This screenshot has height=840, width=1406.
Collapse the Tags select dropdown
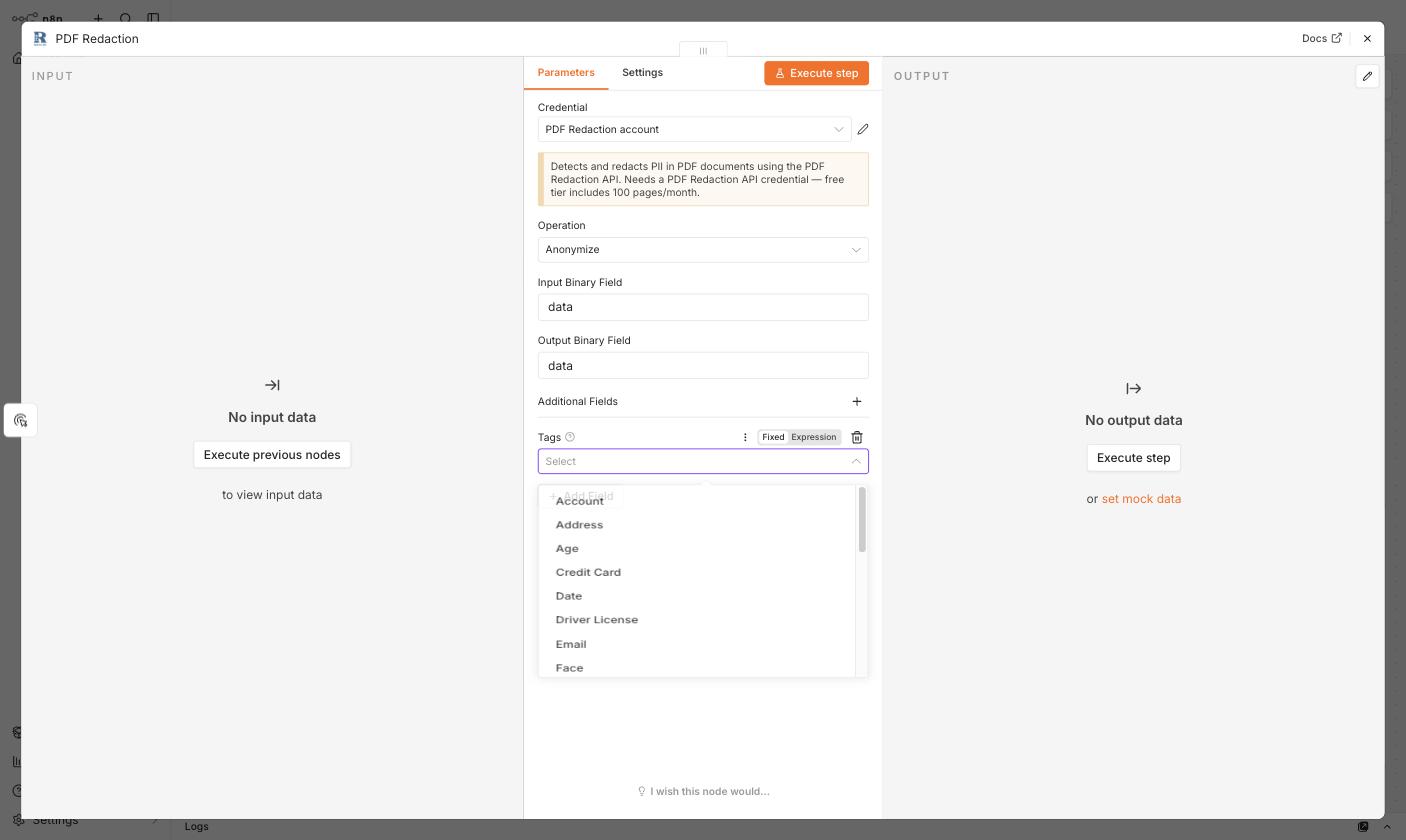point(855,461)
